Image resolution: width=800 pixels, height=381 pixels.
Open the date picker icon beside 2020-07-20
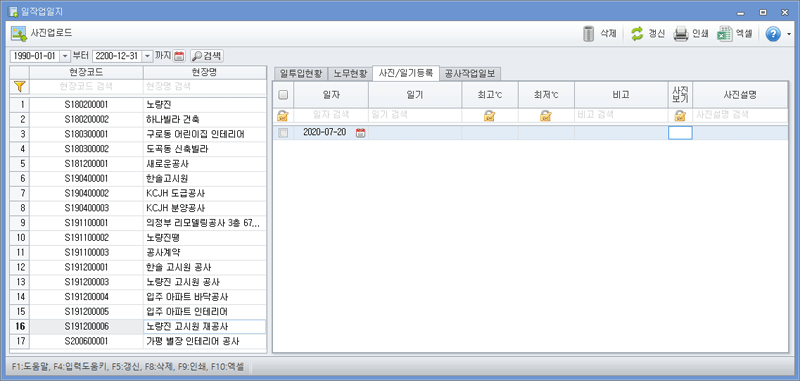(361, 133)
